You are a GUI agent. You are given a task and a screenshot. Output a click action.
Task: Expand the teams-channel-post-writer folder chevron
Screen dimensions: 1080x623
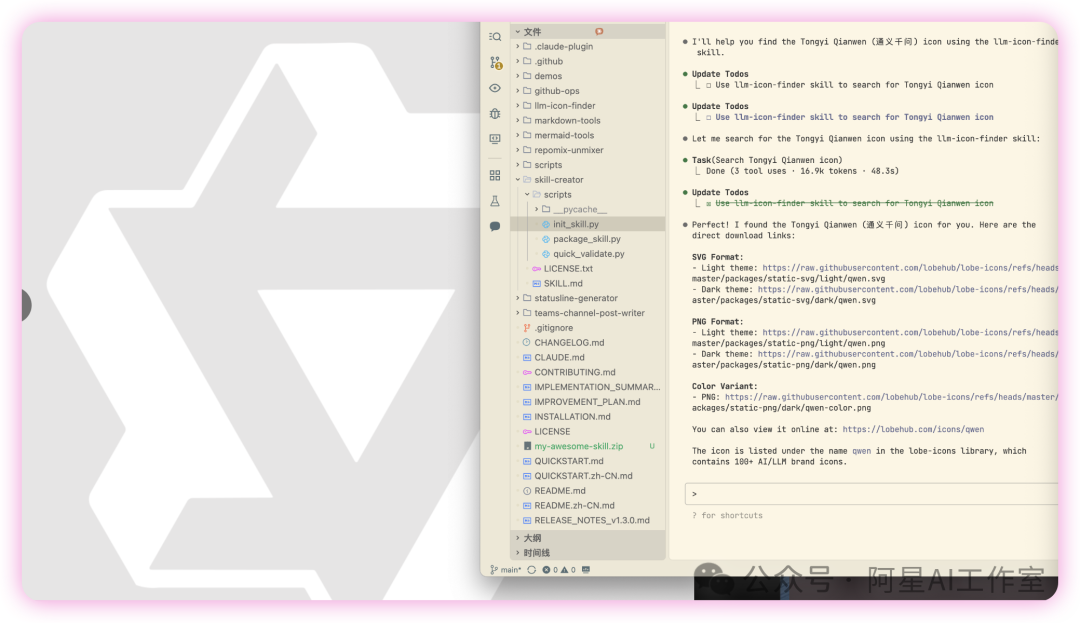(x=518, y=313)
